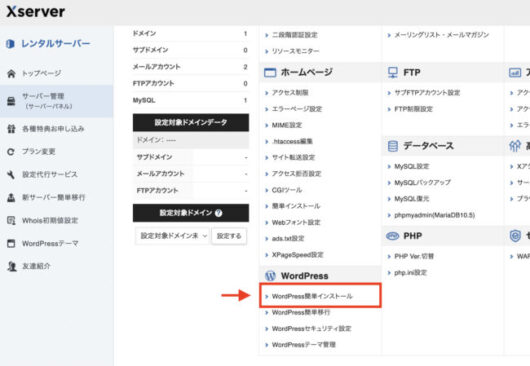The image size is (530, 366).
Task: Click the MySQL count row
Action: 190,100
